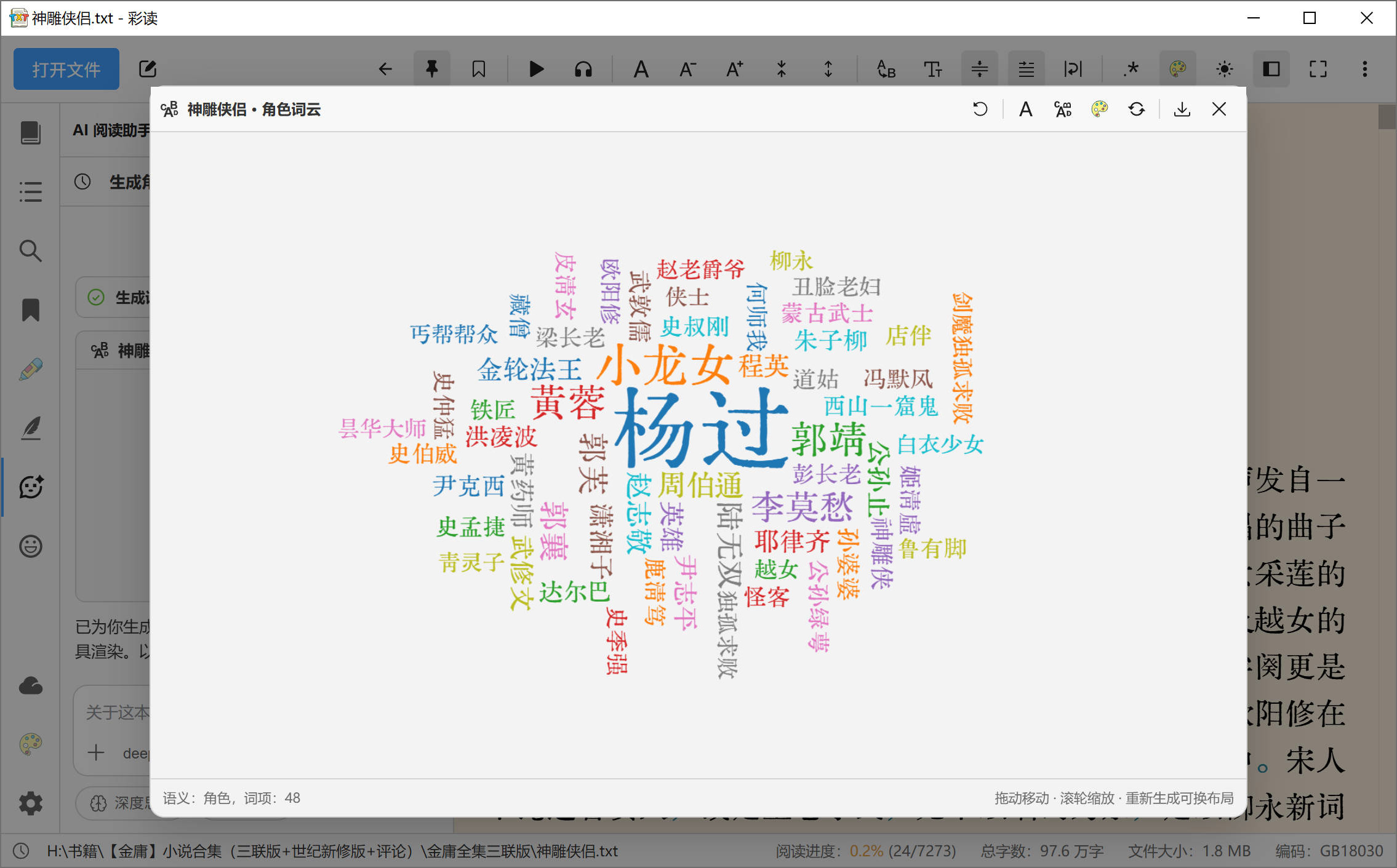Click the word 杨过 in the cloud
The height and width of the screenshot is (868, 1397).
tap(701, 429)
